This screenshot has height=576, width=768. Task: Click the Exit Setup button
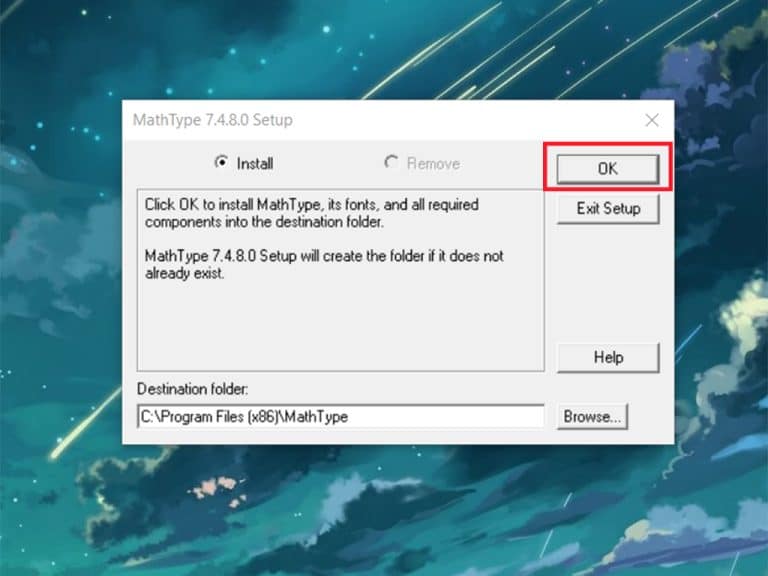(x=608, y=209)
